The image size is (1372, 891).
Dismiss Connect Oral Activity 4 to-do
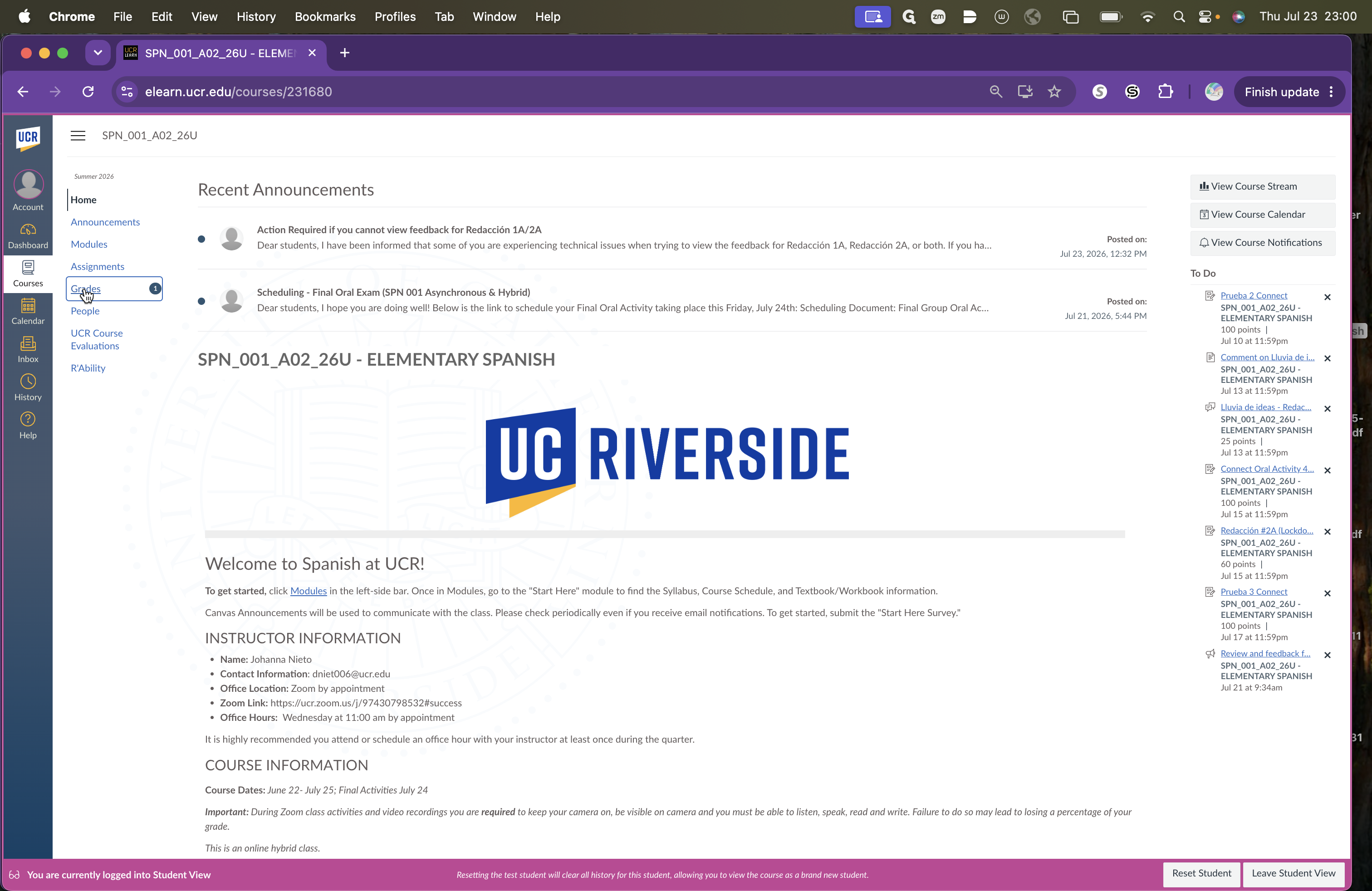coord(1327,470)
